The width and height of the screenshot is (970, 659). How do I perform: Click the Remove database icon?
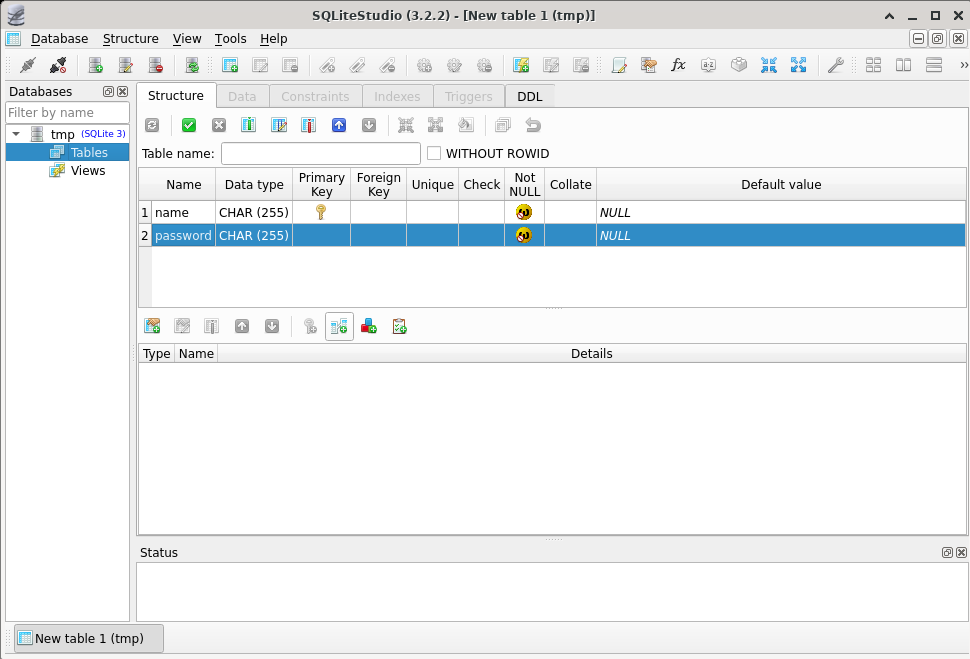tap(155, 65)
